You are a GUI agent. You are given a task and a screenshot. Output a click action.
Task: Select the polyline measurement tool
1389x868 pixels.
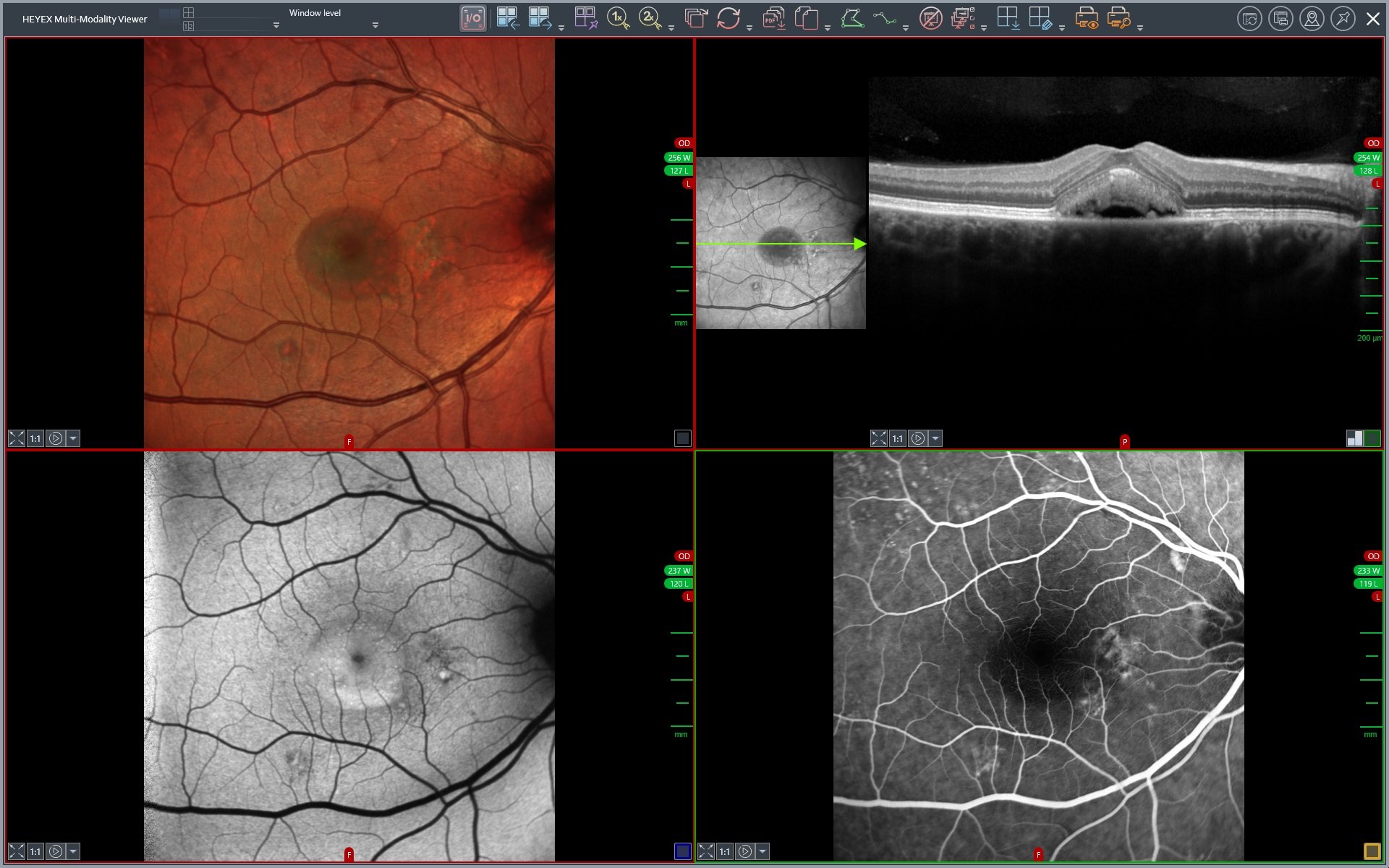coord(884,19)
